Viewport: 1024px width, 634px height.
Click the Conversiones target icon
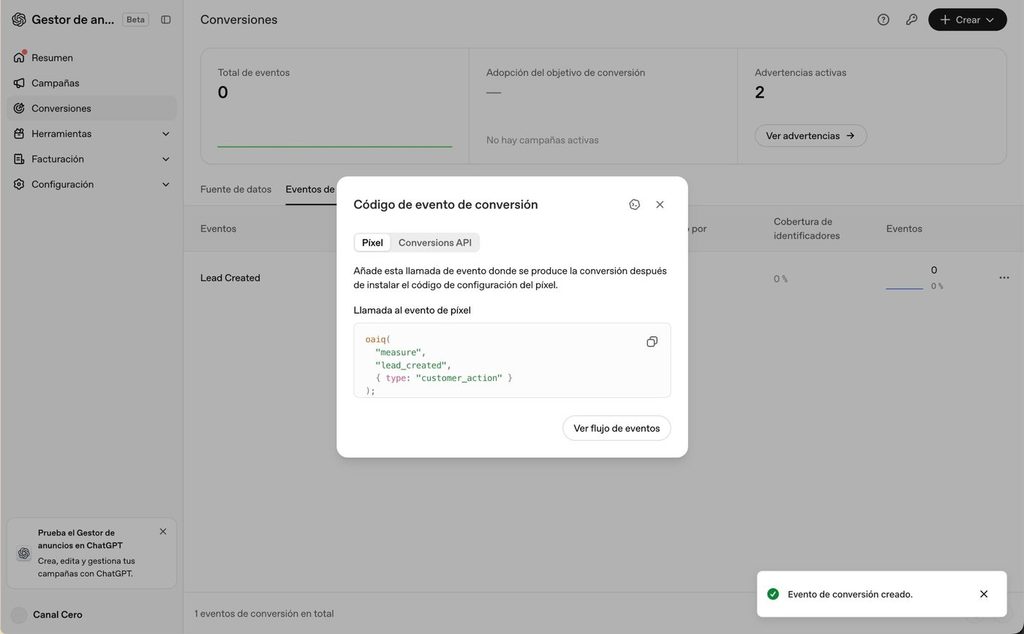[19, 108]
